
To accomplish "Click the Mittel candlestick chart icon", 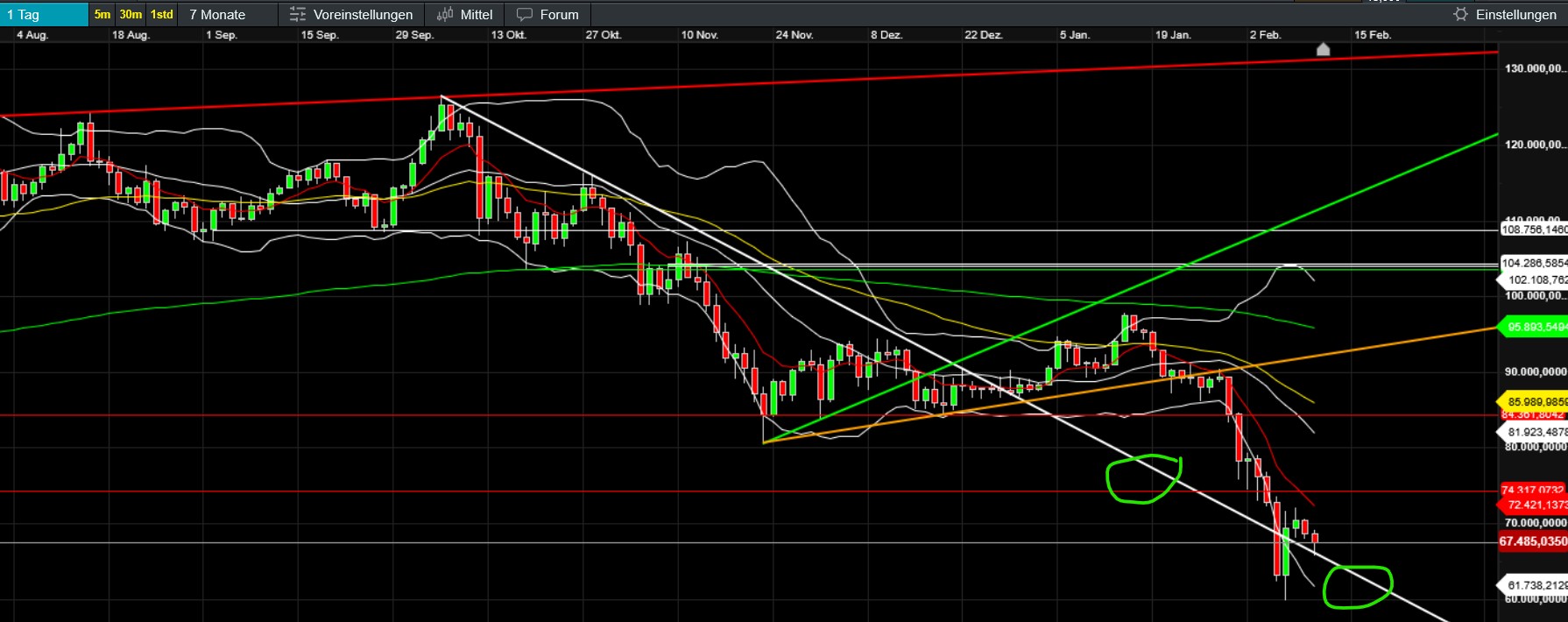I will 445,14.
